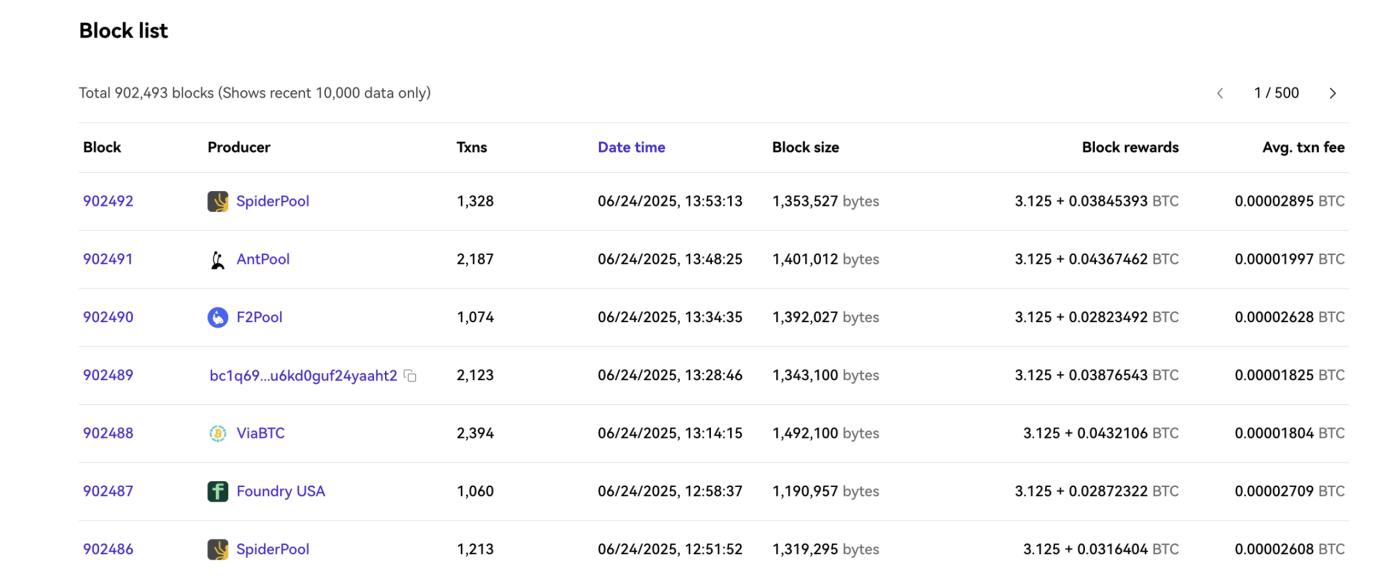Select the 2,187 transactions count
Viewport: 1400px width, 576px height.
coord(475,259)
